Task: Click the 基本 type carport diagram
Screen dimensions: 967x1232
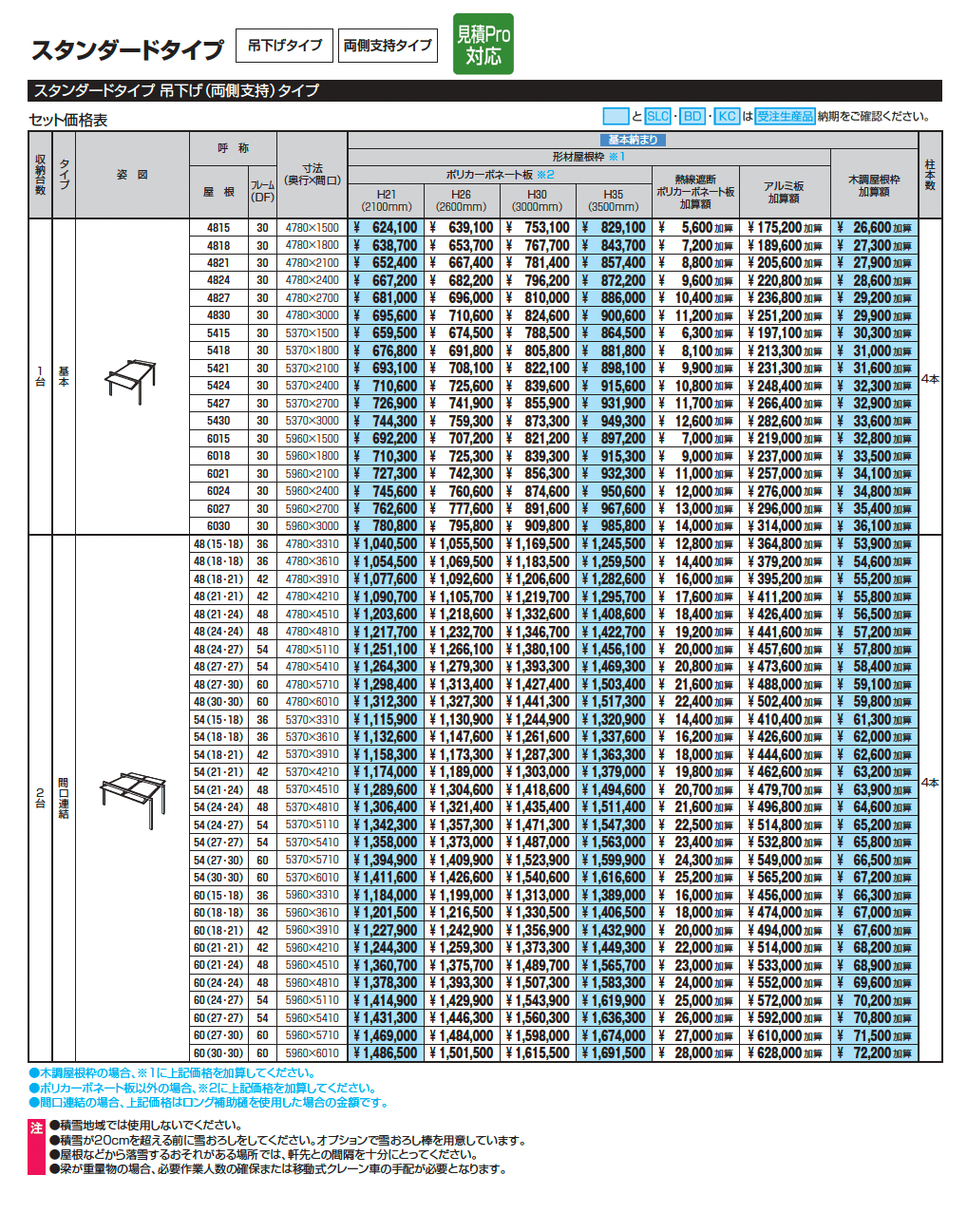Action: [x=131, y=379]
